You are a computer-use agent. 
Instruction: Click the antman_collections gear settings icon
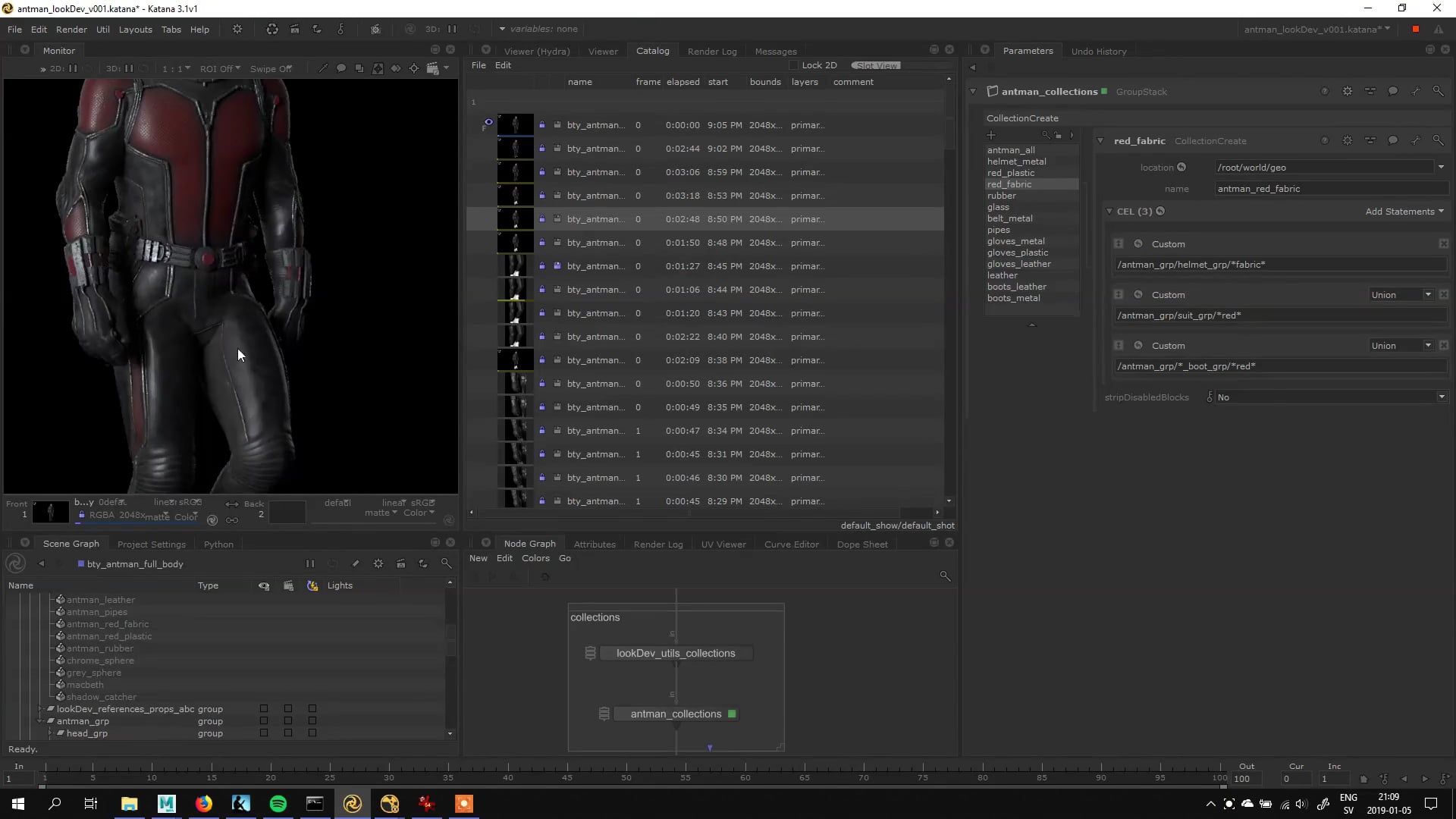1348,92
